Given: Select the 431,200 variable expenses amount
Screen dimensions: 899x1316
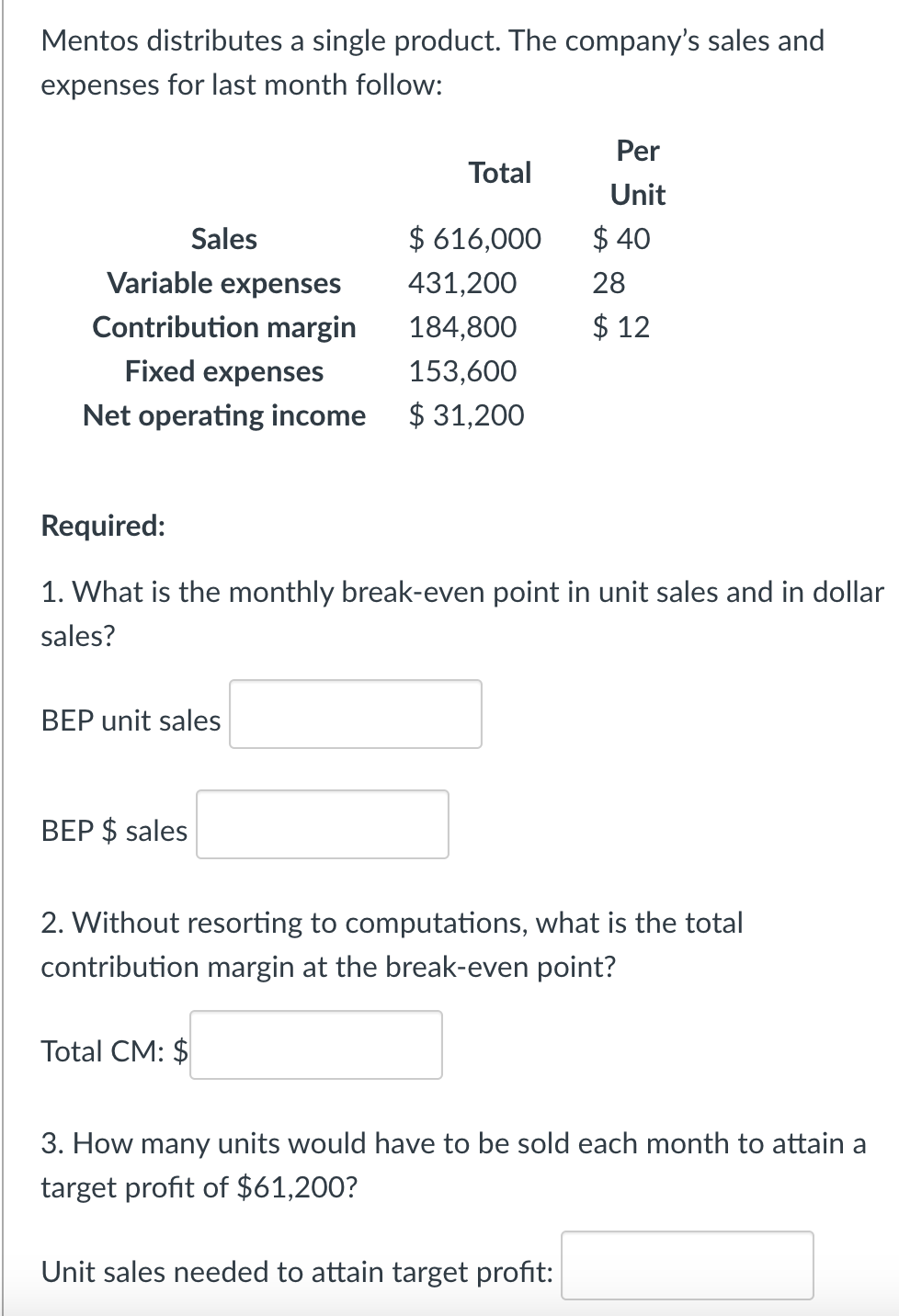Looking at the screenshot, I should pos(462,283).
